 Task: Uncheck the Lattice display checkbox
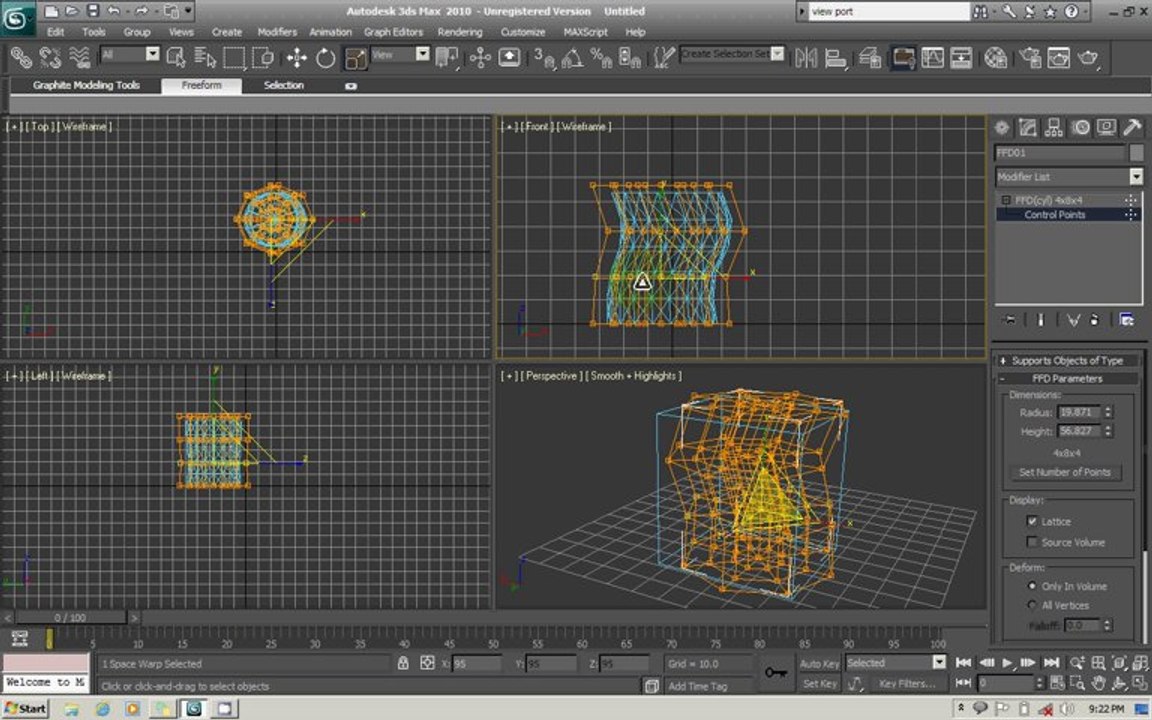point(1032,521)
